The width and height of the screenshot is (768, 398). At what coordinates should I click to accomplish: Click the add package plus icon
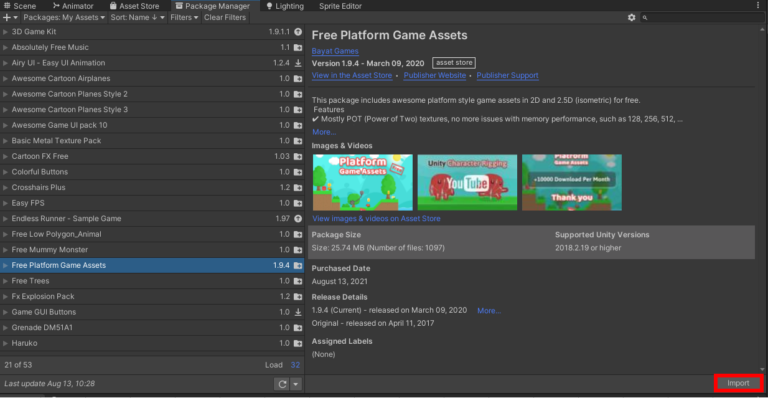coord(7,17)
